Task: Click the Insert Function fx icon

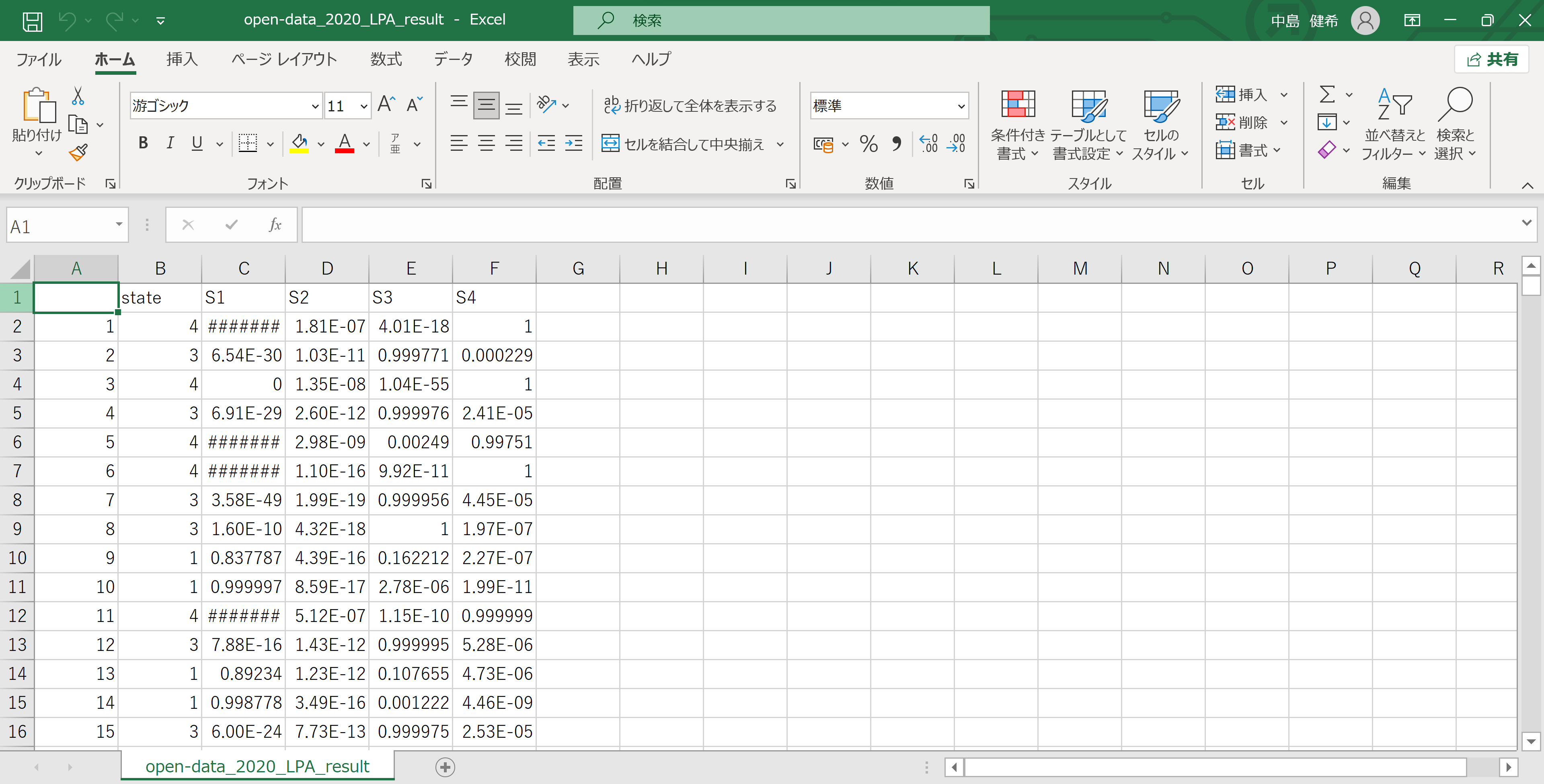Action: pos(275,225)
